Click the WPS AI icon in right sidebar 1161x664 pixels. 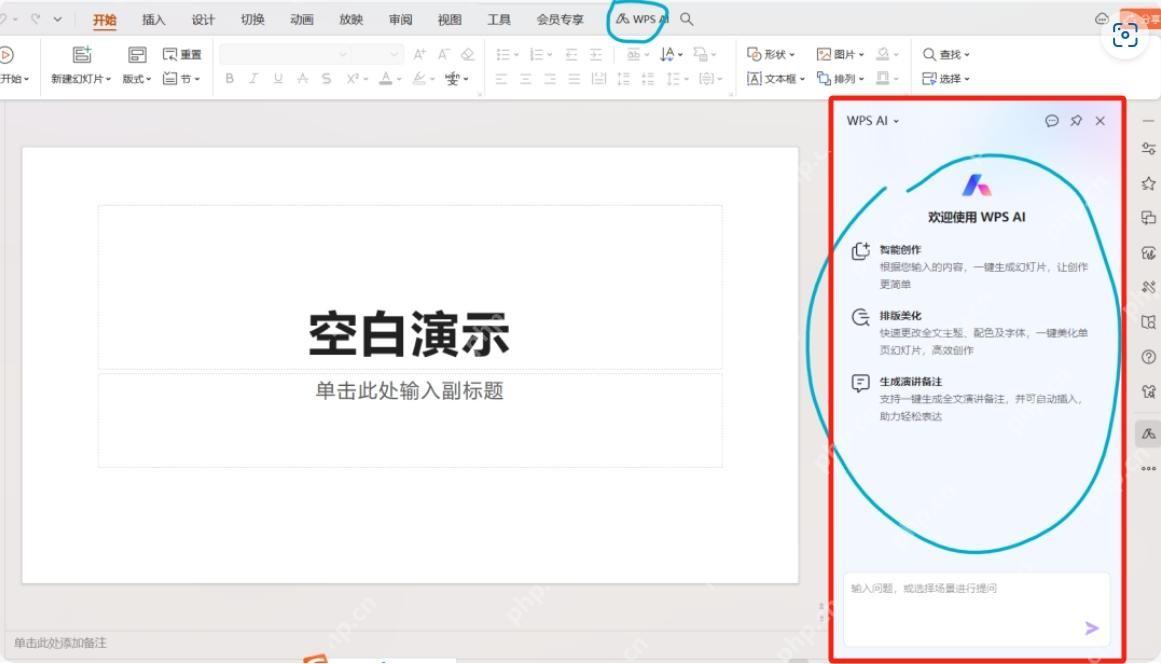tap(1148, 434)
